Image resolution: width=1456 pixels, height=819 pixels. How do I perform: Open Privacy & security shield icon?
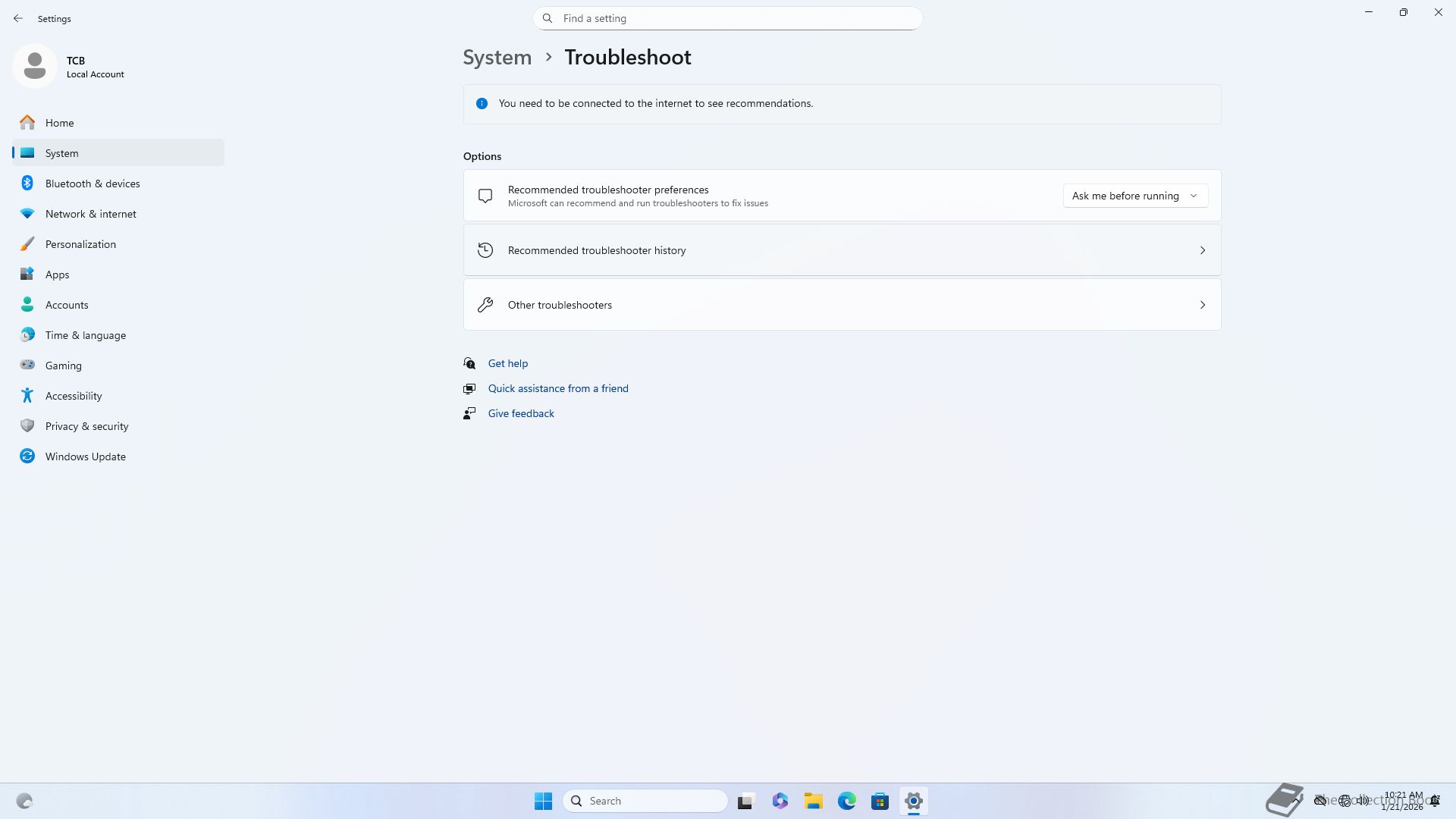[27, 426]
